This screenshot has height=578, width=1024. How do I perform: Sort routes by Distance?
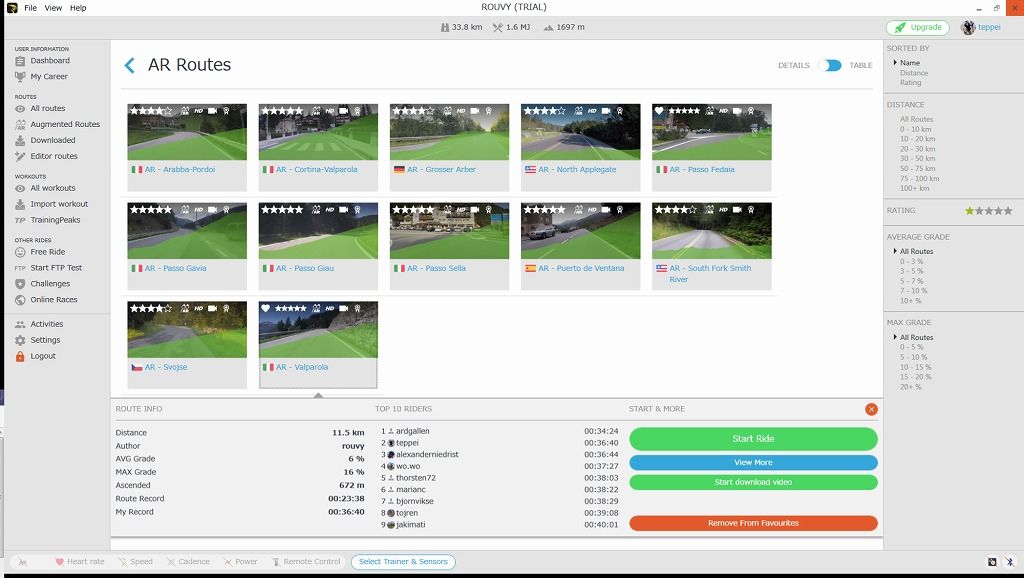point(914,73)
